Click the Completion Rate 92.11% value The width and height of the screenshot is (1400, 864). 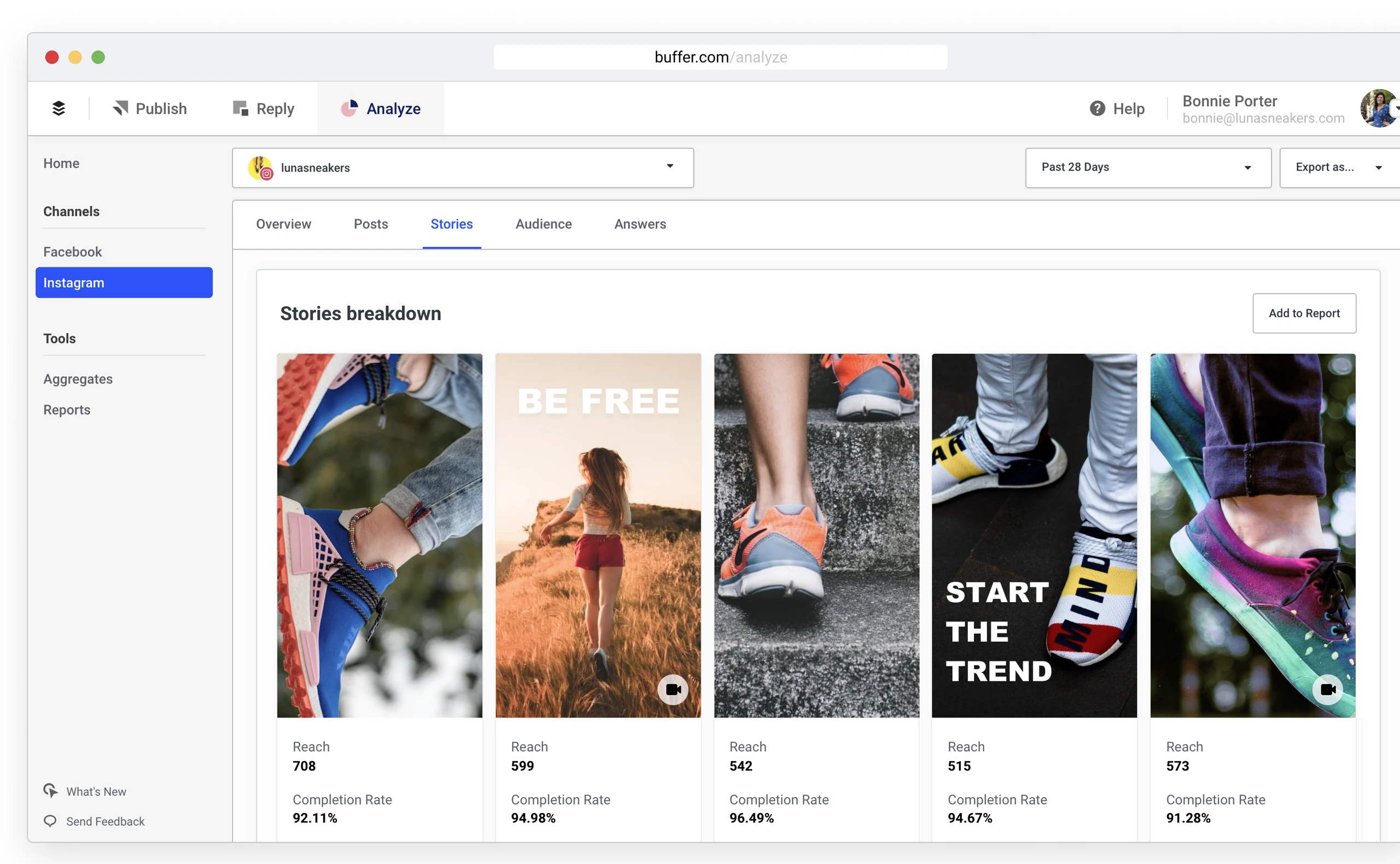pos(315,818)
